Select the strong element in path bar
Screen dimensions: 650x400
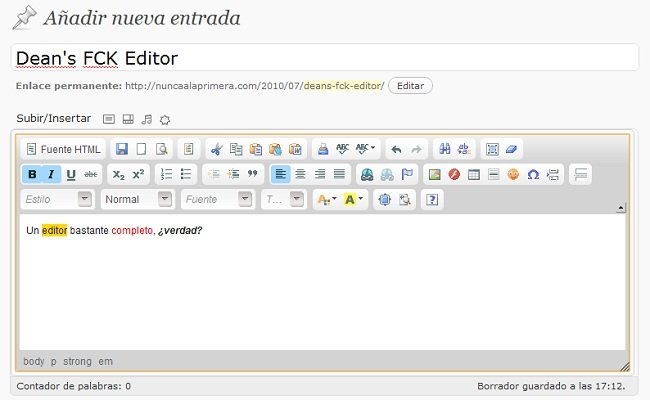pos(77,361)
